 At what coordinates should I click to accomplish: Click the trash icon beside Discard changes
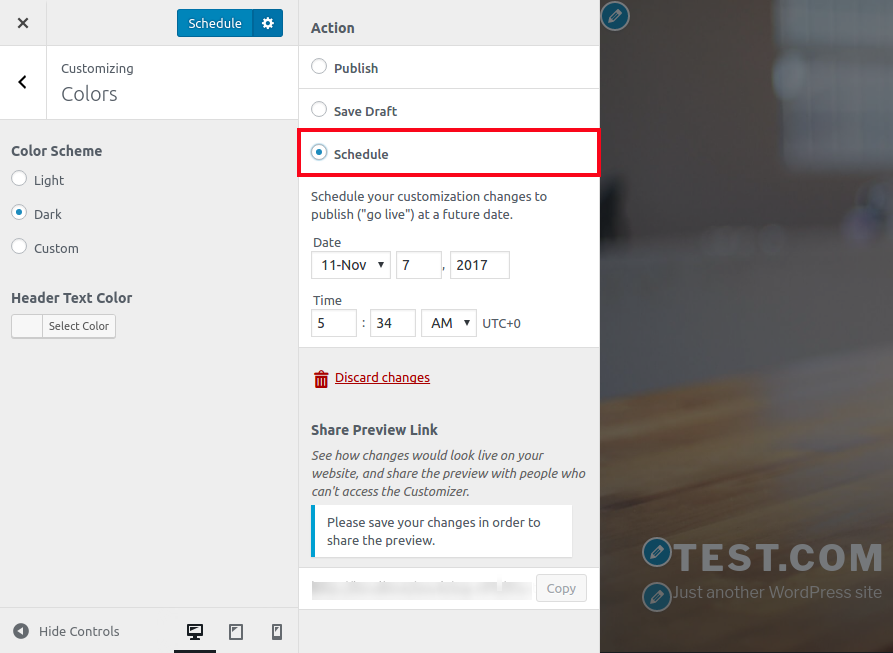[321, 379]
